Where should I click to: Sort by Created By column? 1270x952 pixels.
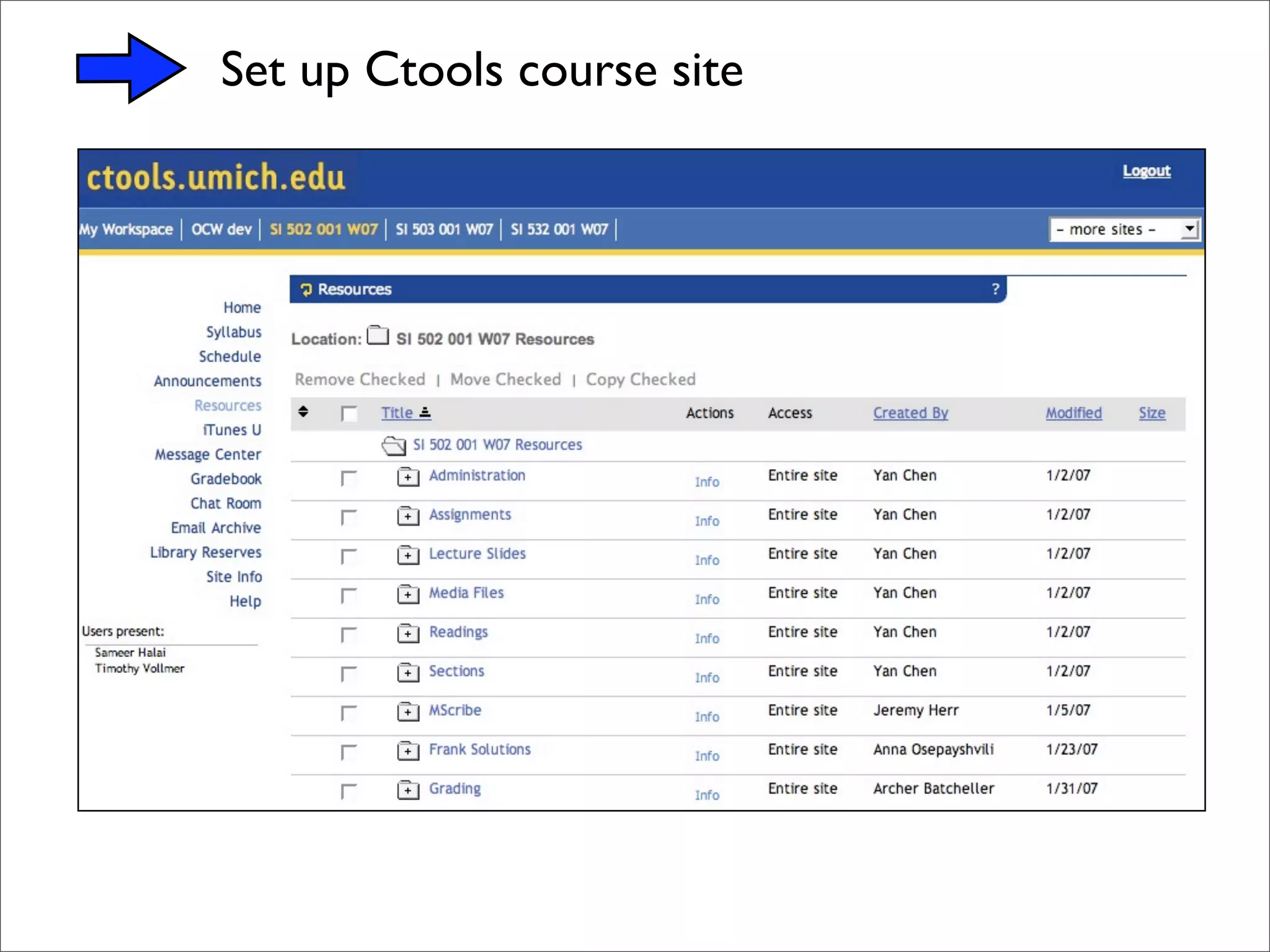coord(911,413)
